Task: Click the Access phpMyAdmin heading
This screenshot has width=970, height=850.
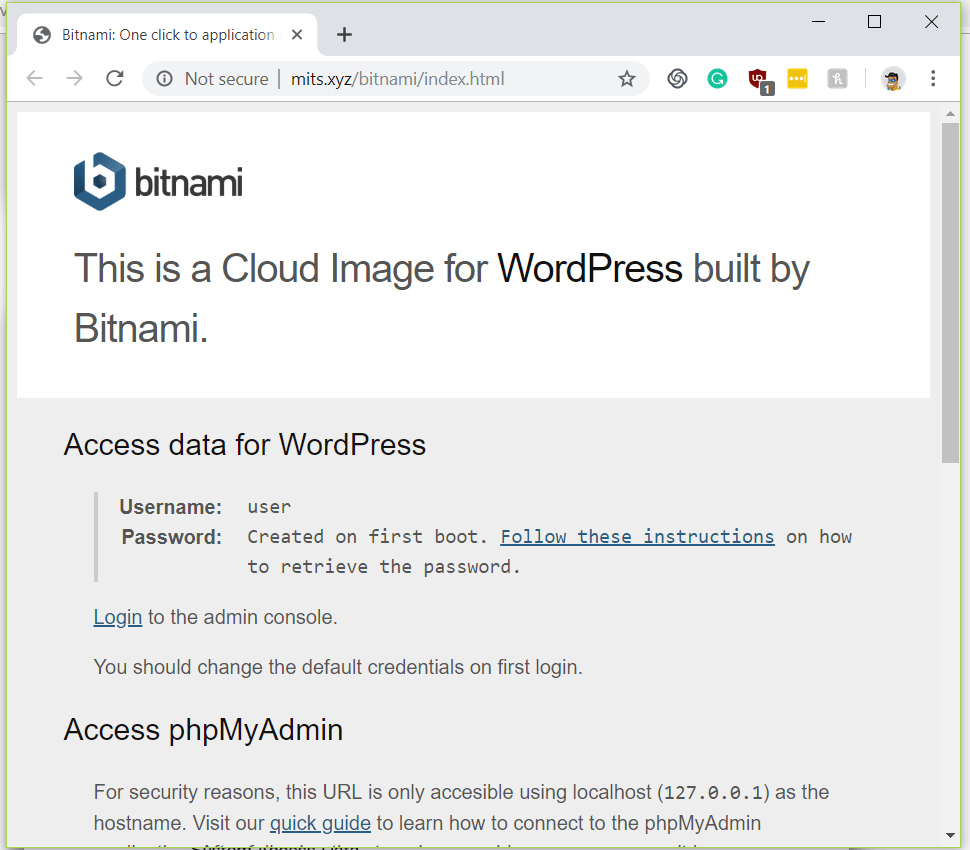Action: pyautogui.click(x=203, y=729)
